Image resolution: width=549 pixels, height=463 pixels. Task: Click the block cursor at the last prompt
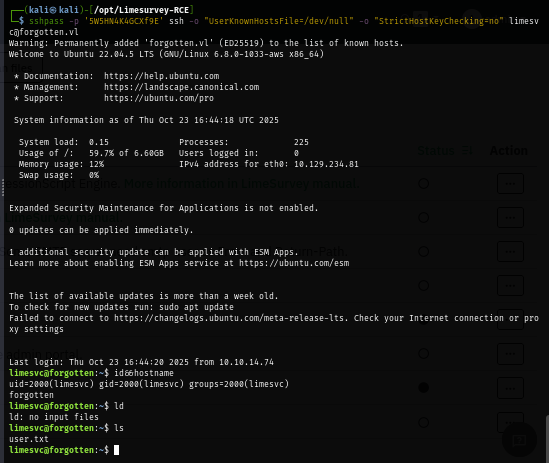click(x=117, y=450)
